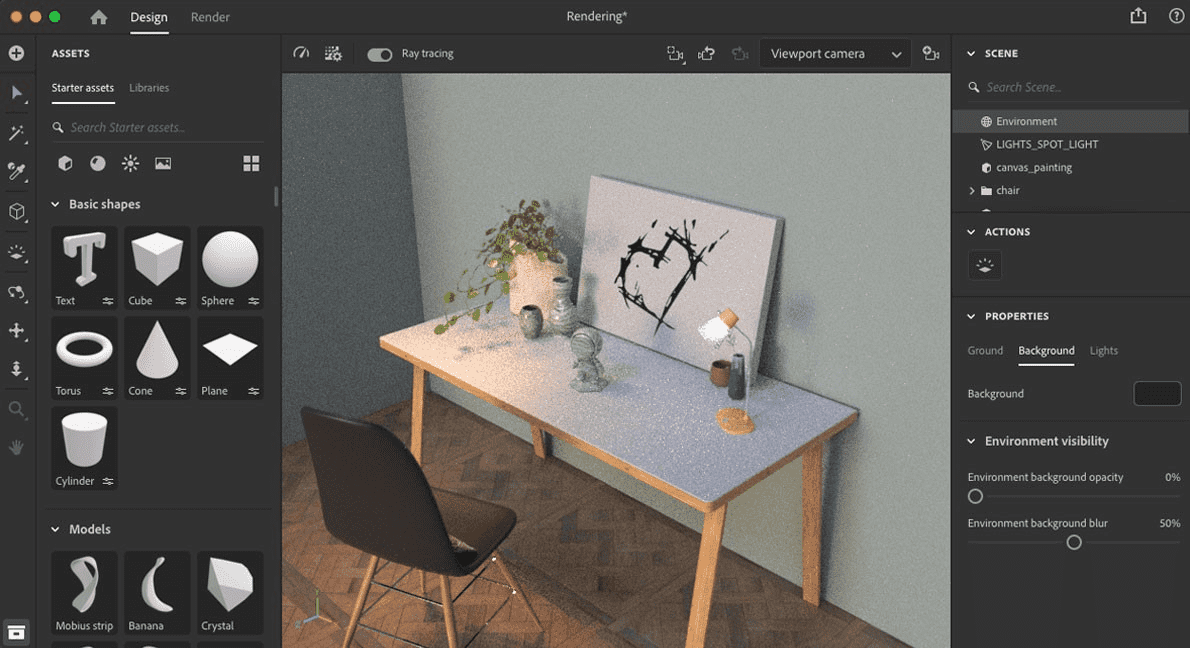Screen dimensions: 1190x648
Task: Collapse the Properties panel
Action: point(971,316)
